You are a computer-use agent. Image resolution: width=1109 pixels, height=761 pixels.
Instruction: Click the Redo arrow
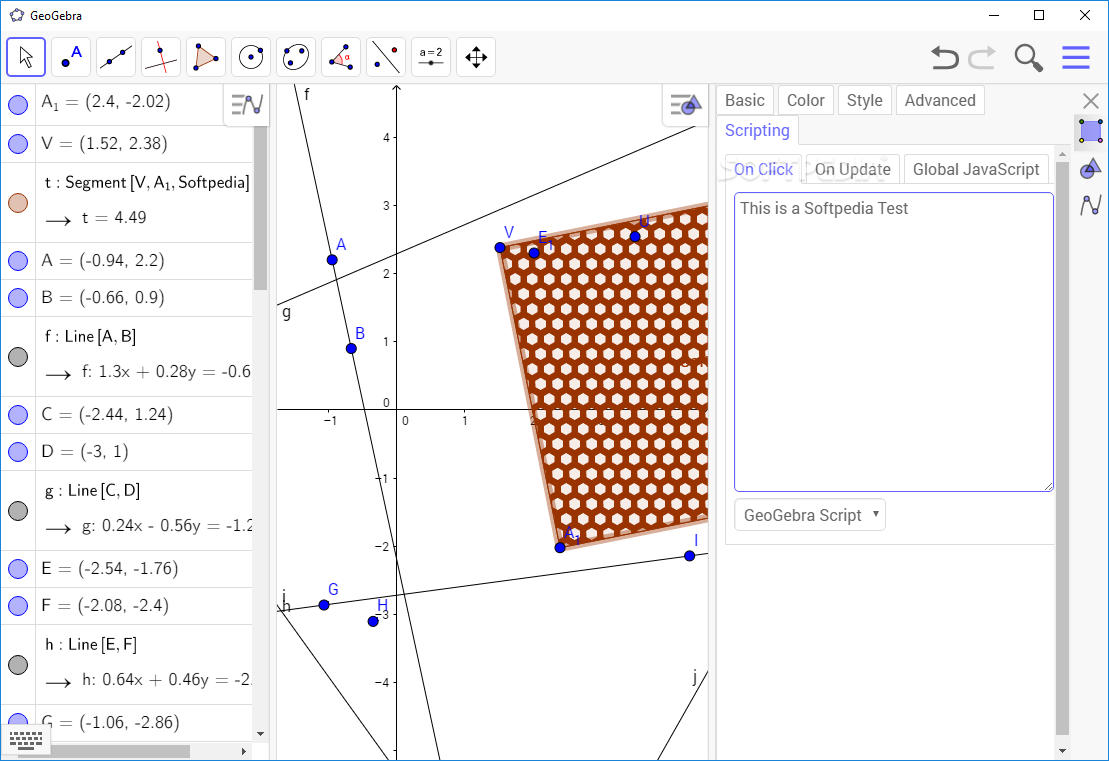[982, 57]
